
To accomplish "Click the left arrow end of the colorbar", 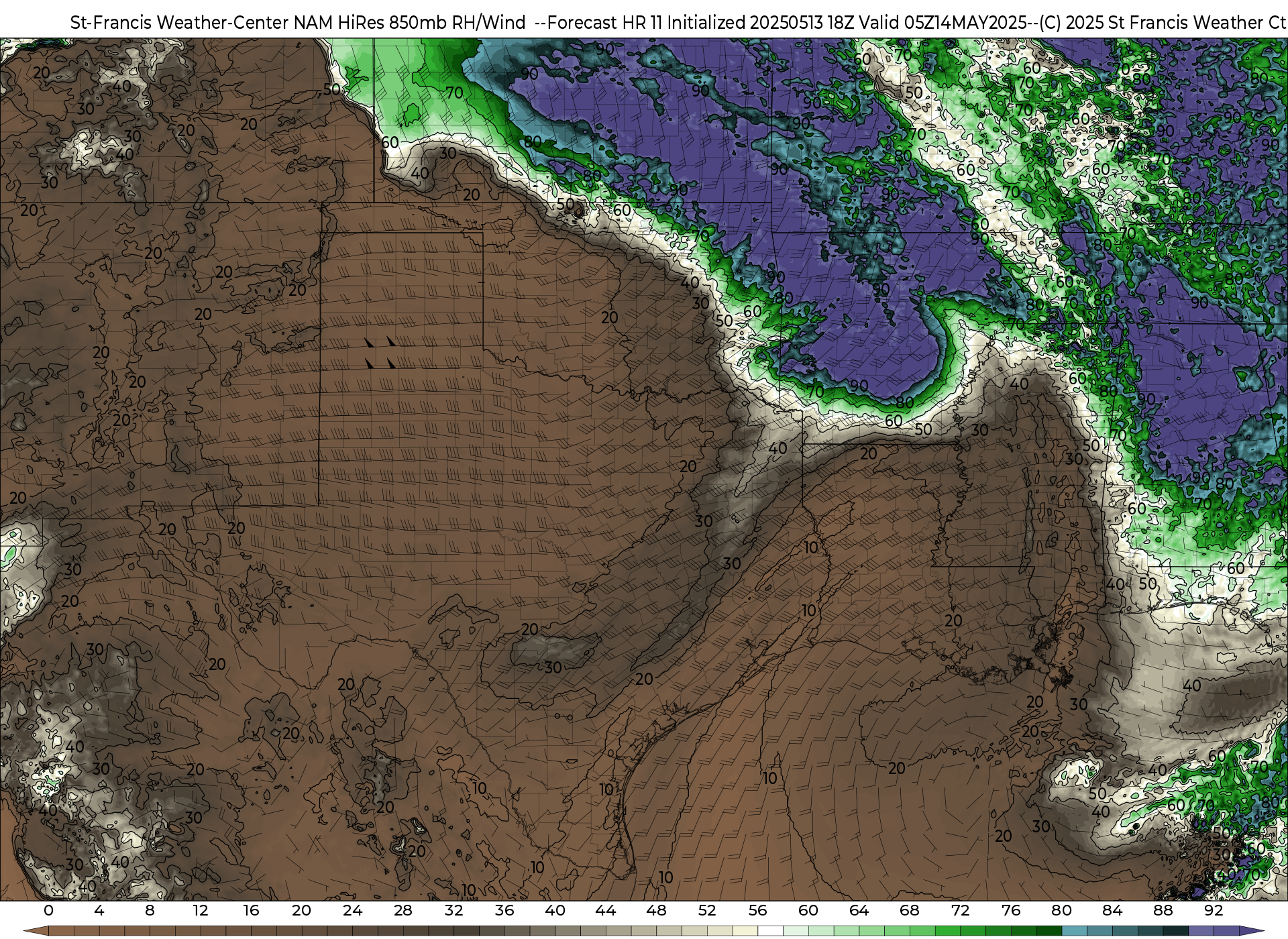I will coord(36,931).
